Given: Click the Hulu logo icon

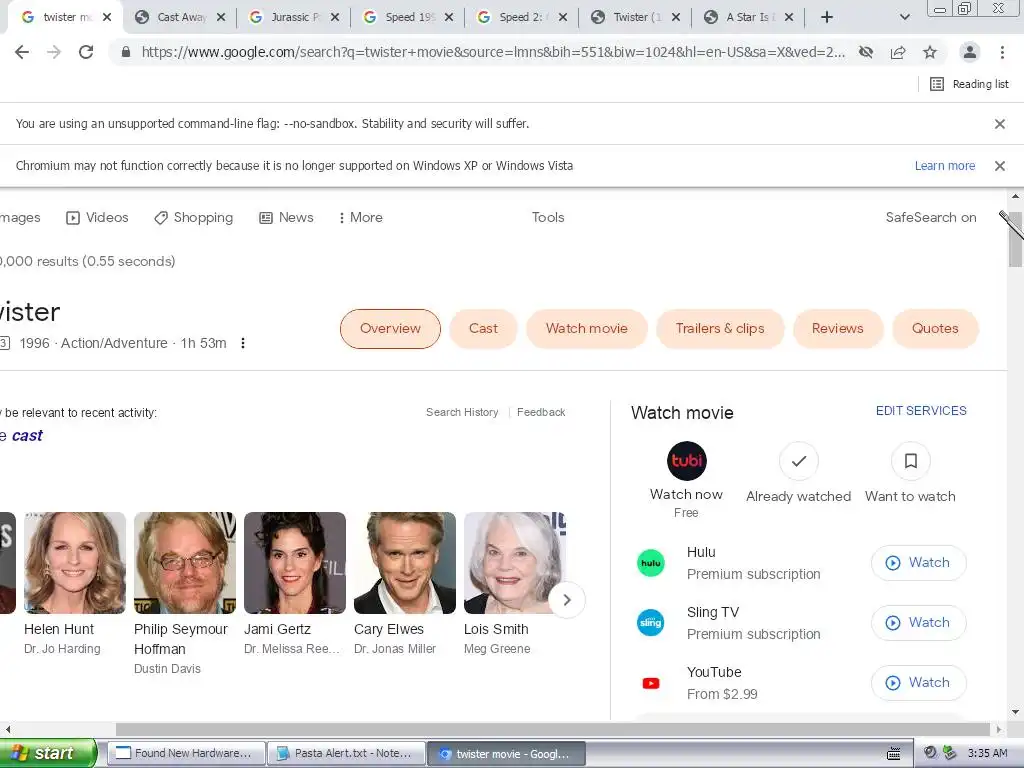Looking at the screenshot, I should 650,563.
